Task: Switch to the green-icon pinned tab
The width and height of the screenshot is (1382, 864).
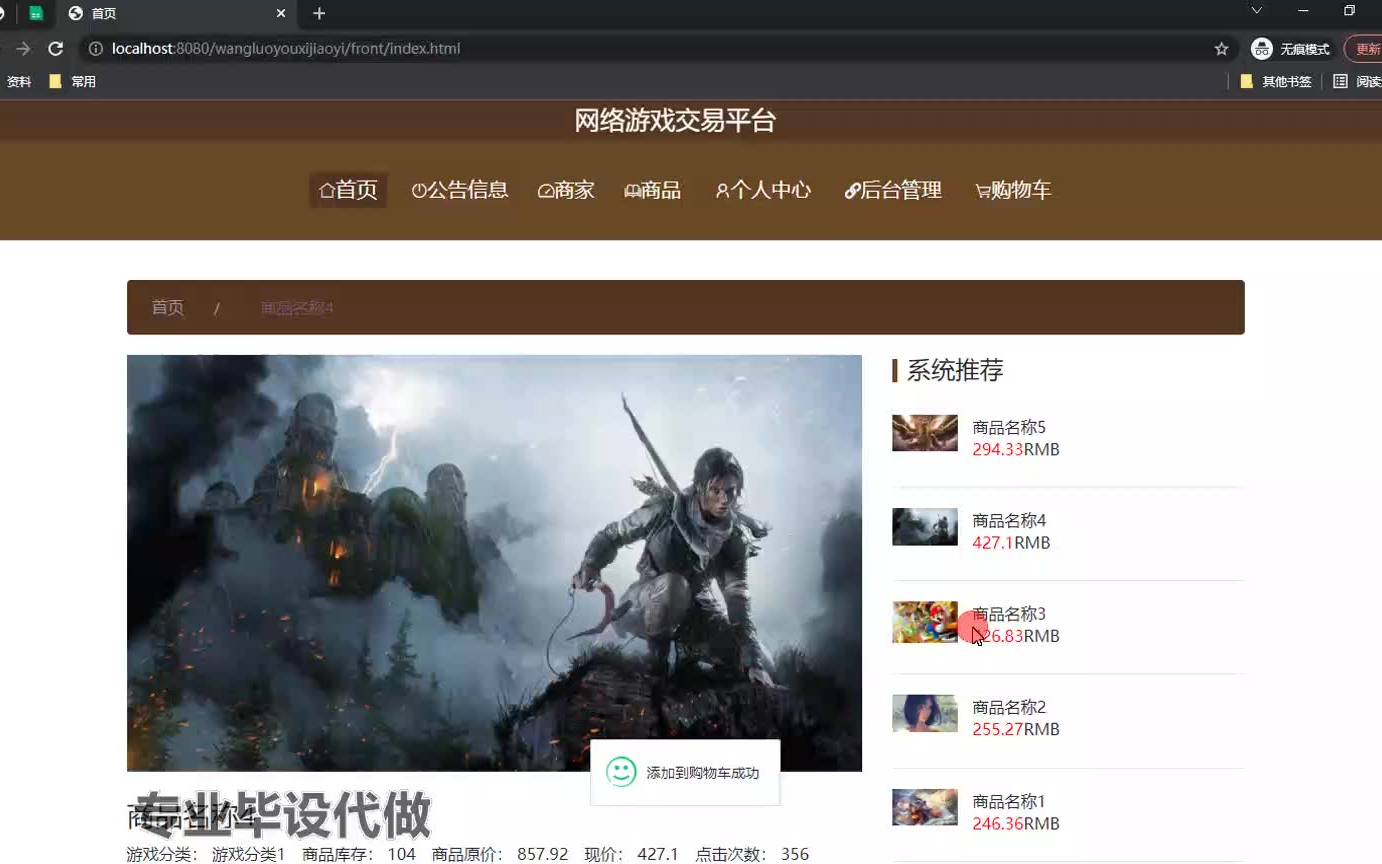Action: point(37,13)
